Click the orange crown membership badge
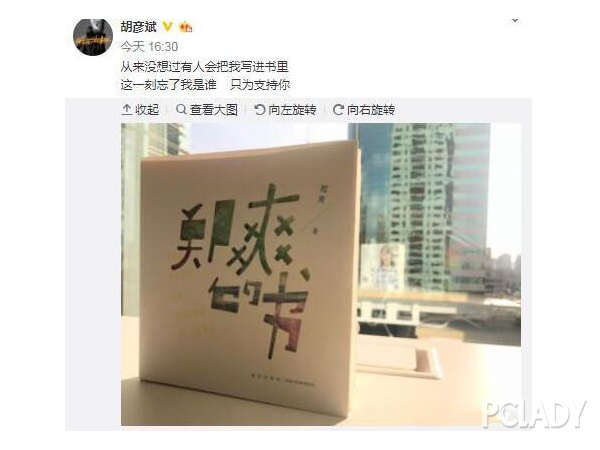 [186, 27]
